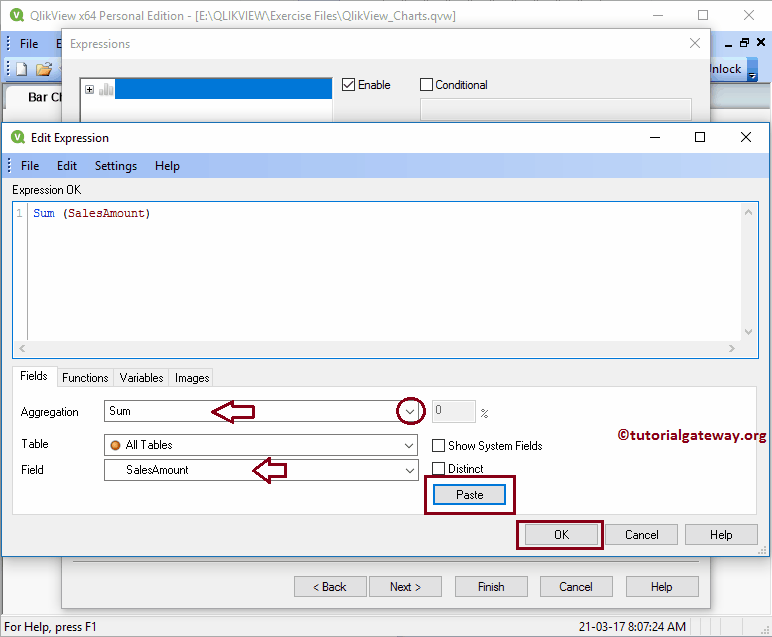Open the Aggregation dropdown
772x637 pixels.
pyautogui.click(x=410, y=412)
